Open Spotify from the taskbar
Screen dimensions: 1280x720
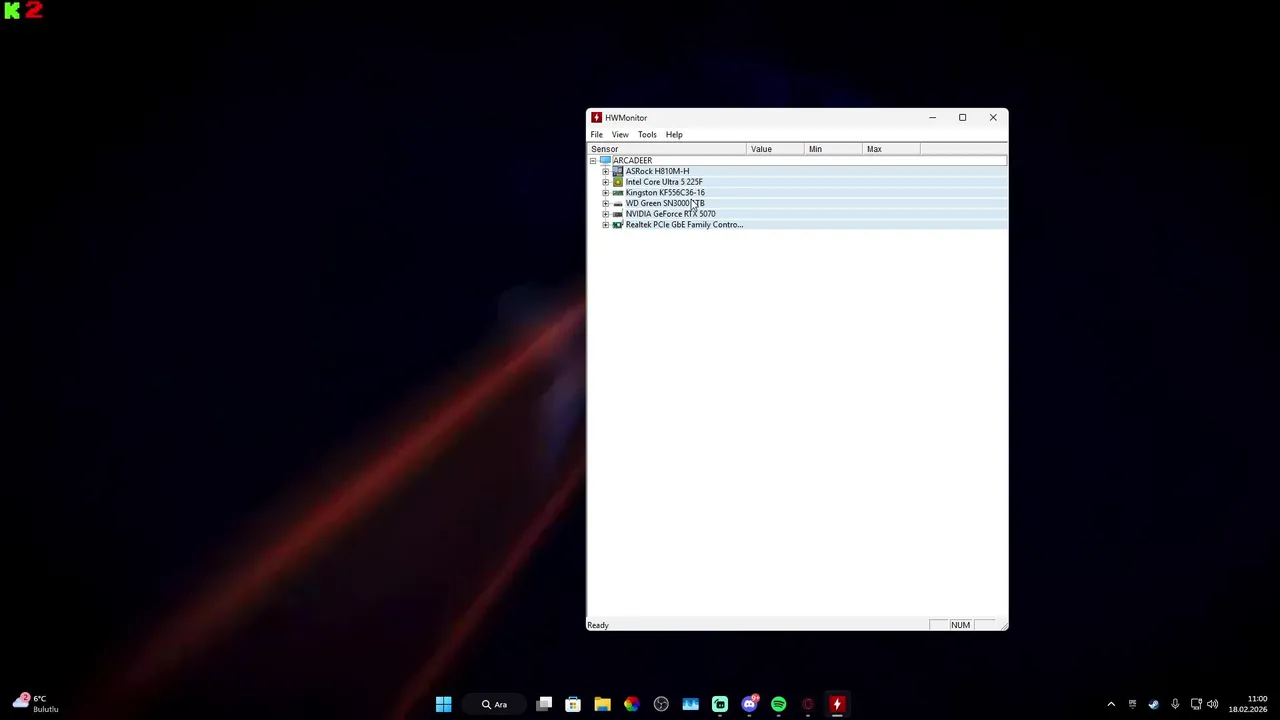pos(778,704)
